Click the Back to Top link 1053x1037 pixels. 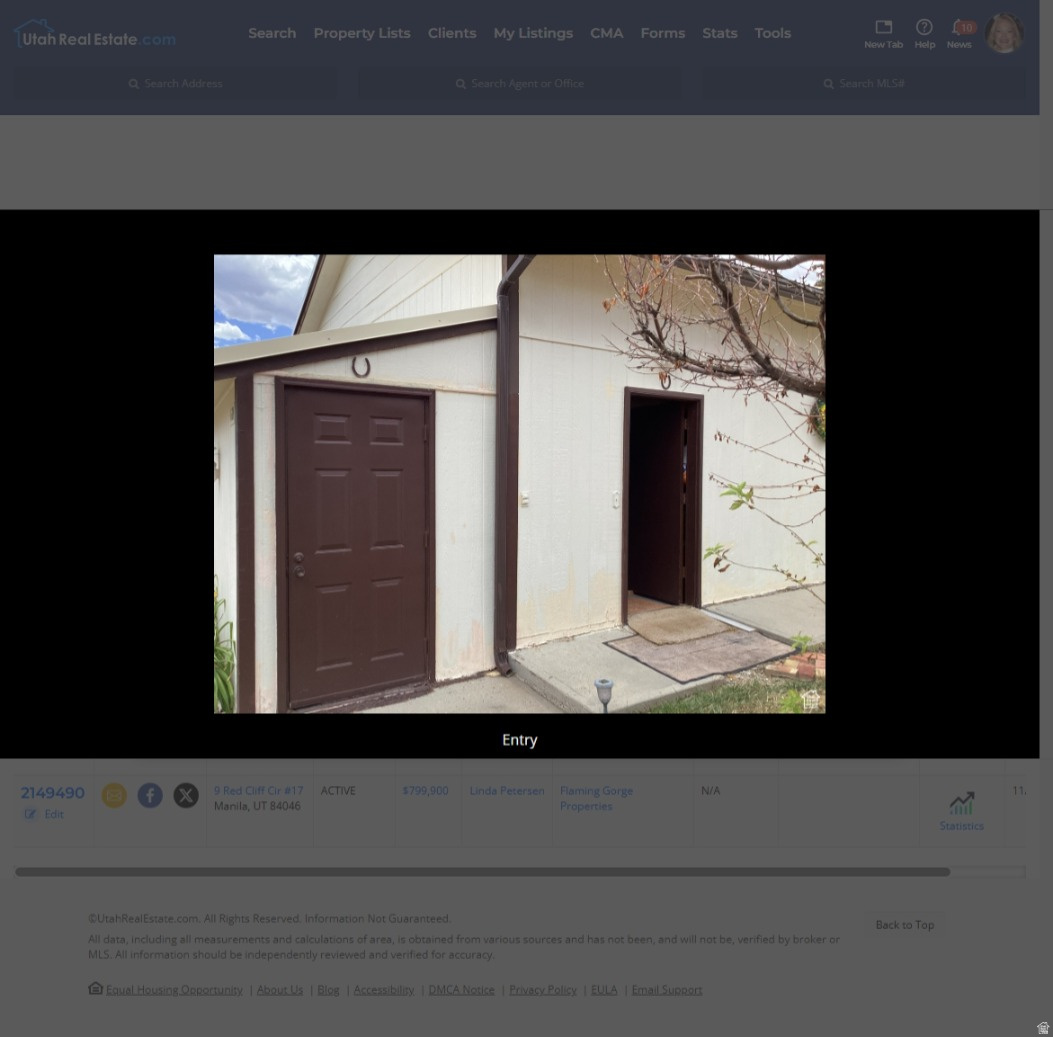[904, 924]
